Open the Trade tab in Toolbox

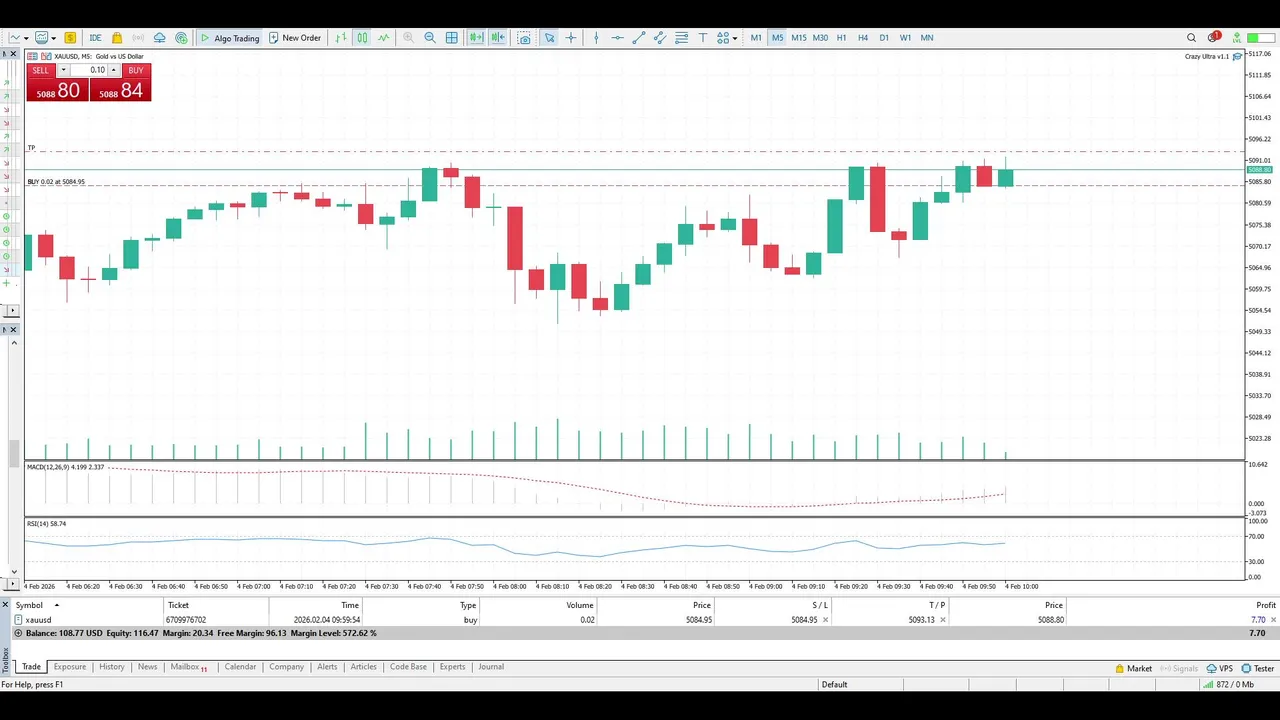point(31,667)
